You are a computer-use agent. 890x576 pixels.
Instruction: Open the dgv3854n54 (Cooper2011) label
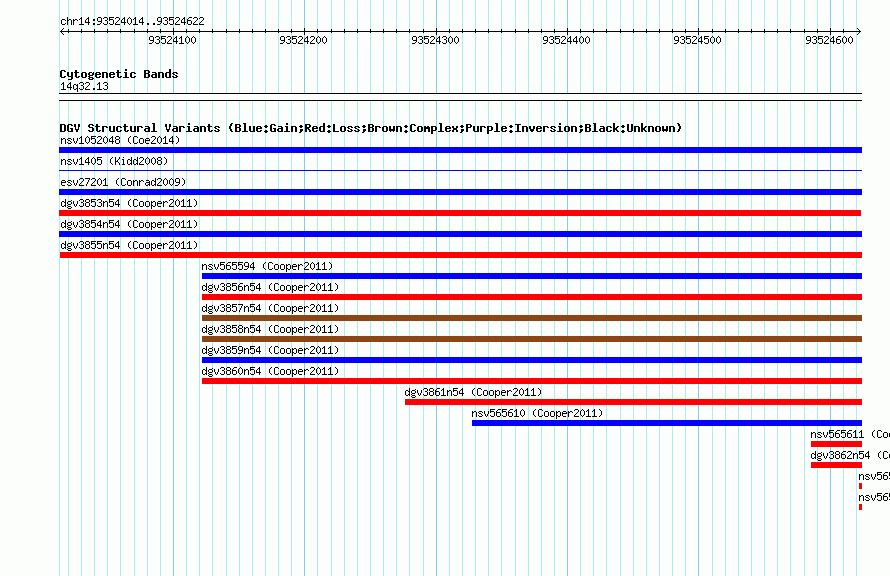coord(129,224)
